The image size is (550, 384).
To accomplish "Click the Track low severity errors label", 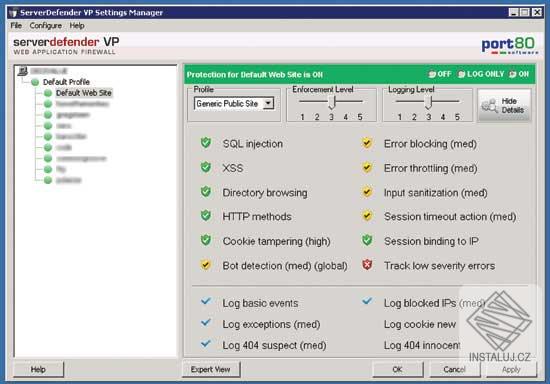I will (x=439, y=266).
